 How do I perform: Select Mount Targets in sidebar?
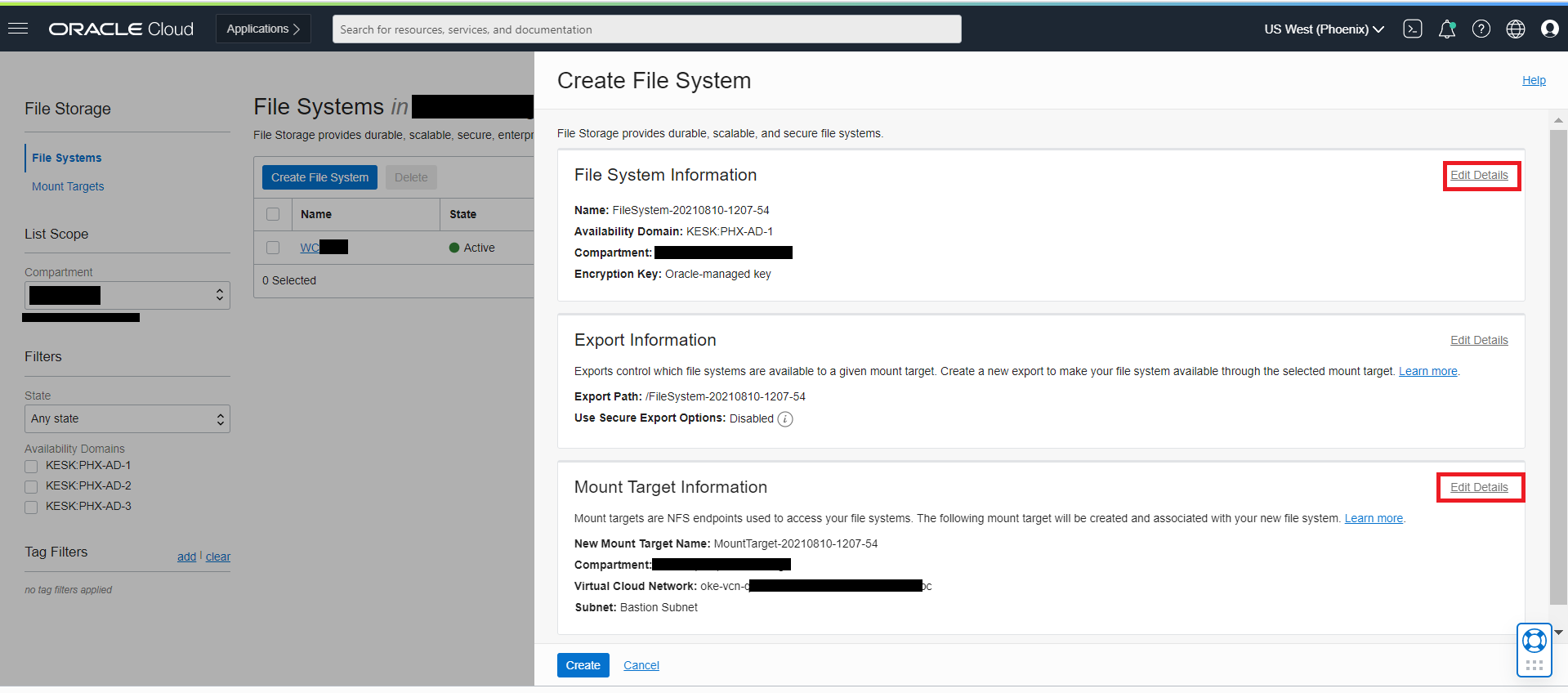pos(68,186)
